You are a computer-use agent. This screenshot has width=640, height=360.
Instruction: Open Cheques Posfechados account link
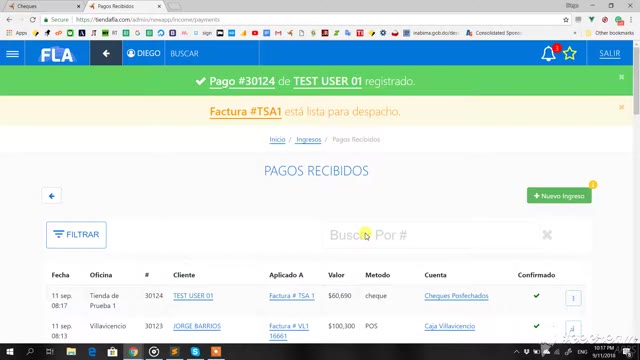(x=456, y=296)
